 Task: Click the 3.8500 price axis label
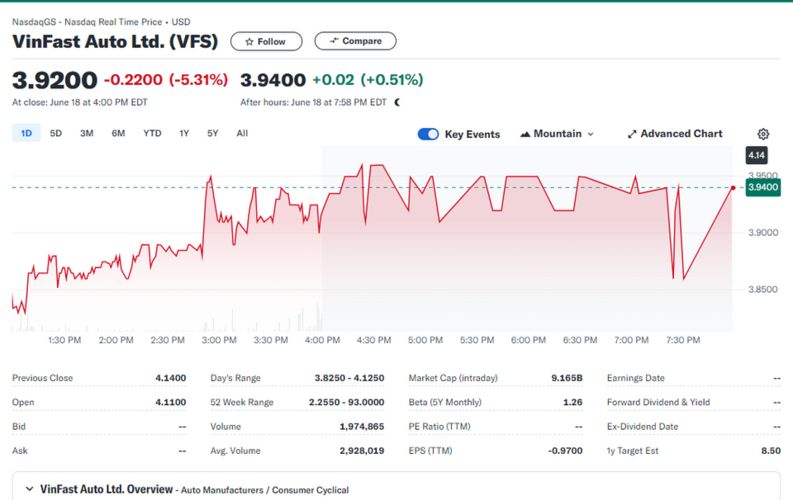click(763, 289)
